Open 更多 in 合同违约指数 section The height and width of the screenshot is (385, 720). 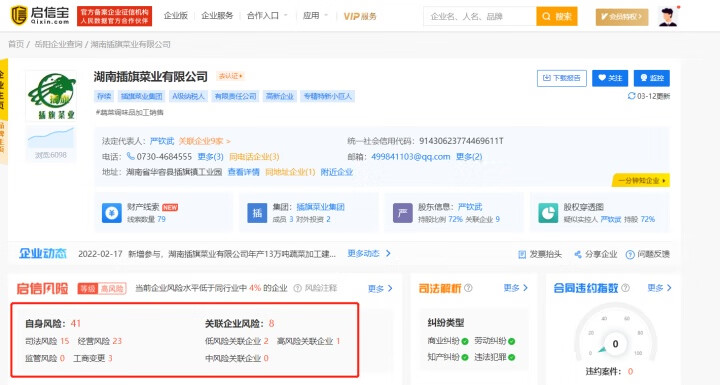[x=659, y=288]
